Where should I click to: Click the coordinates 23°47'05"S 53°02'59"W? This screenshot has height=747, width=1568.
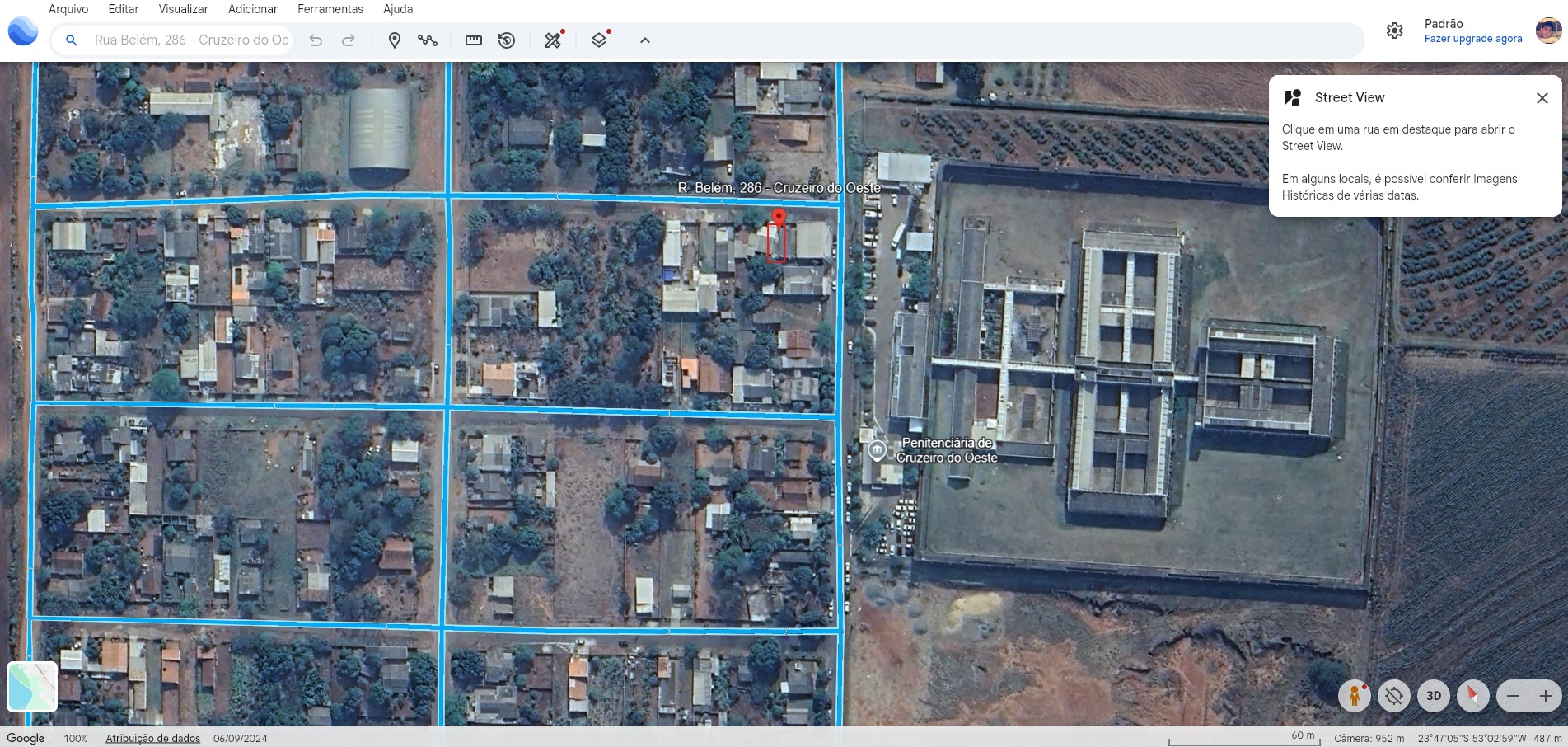coord(1472,738)
